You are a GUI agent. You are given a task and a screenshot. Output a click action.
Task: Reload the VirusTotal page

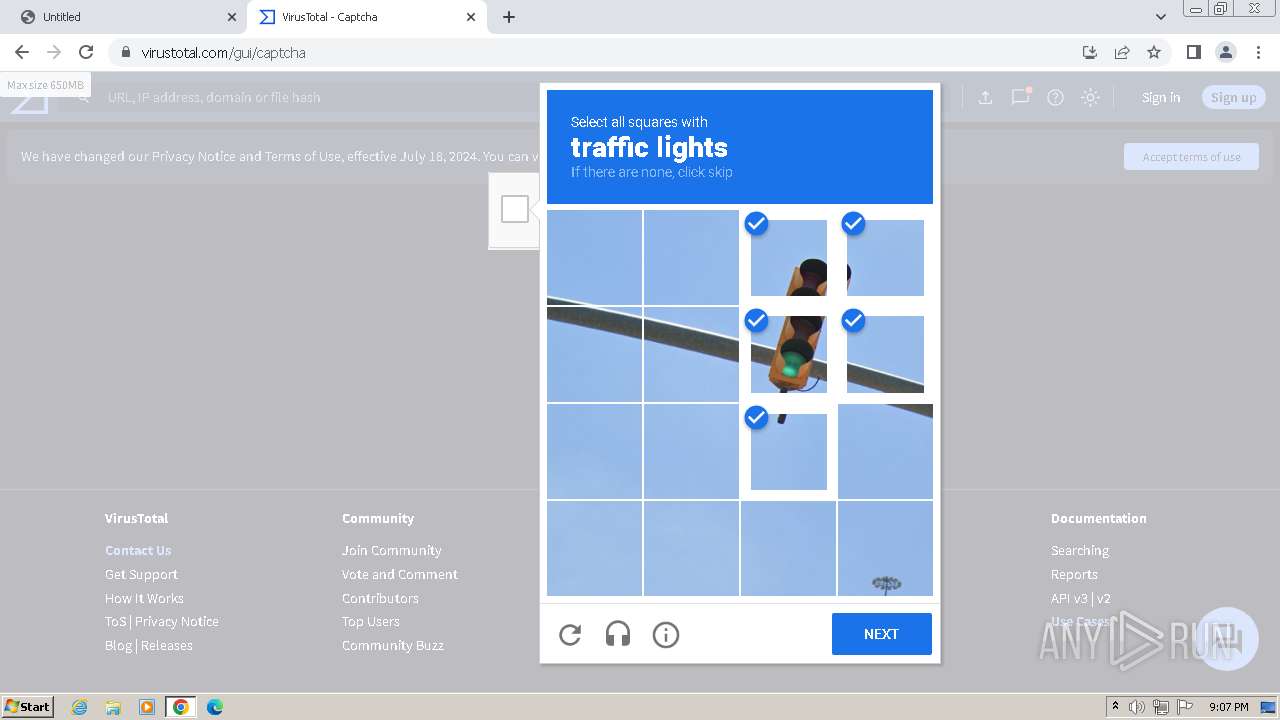[x=86, y=52]
